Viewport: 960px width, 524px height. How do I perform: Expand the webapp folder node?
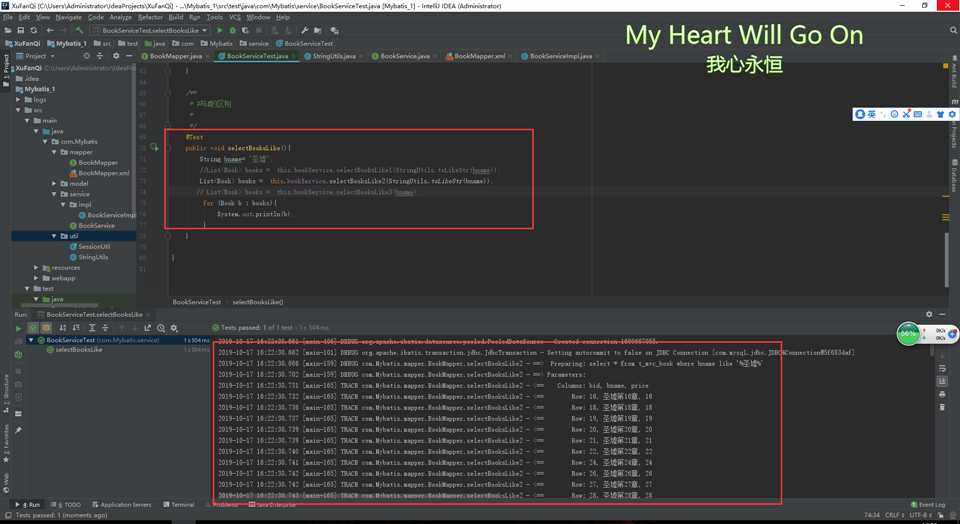(36, 278)
